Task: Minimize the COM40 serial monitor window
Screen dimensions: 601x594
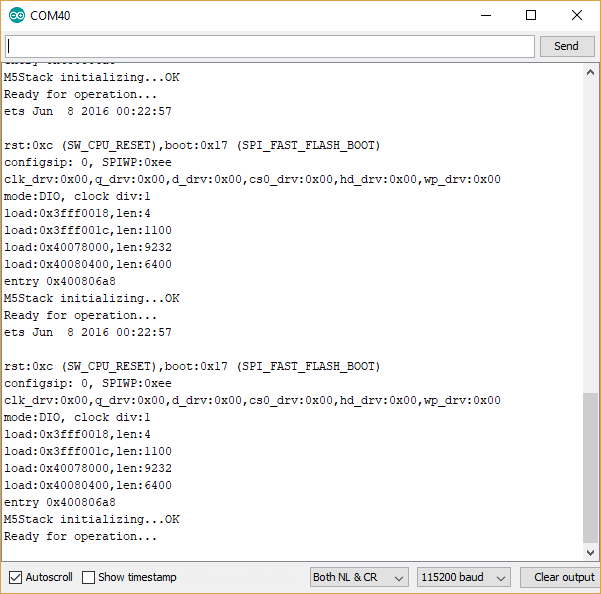Action: (x=486, y=15)
